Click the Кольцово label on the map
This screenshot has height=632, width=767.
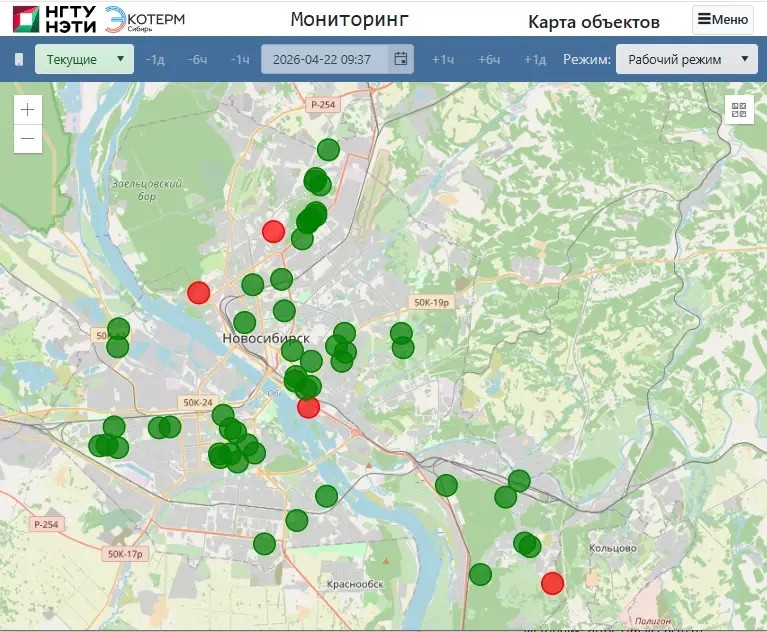coord(612,548)
